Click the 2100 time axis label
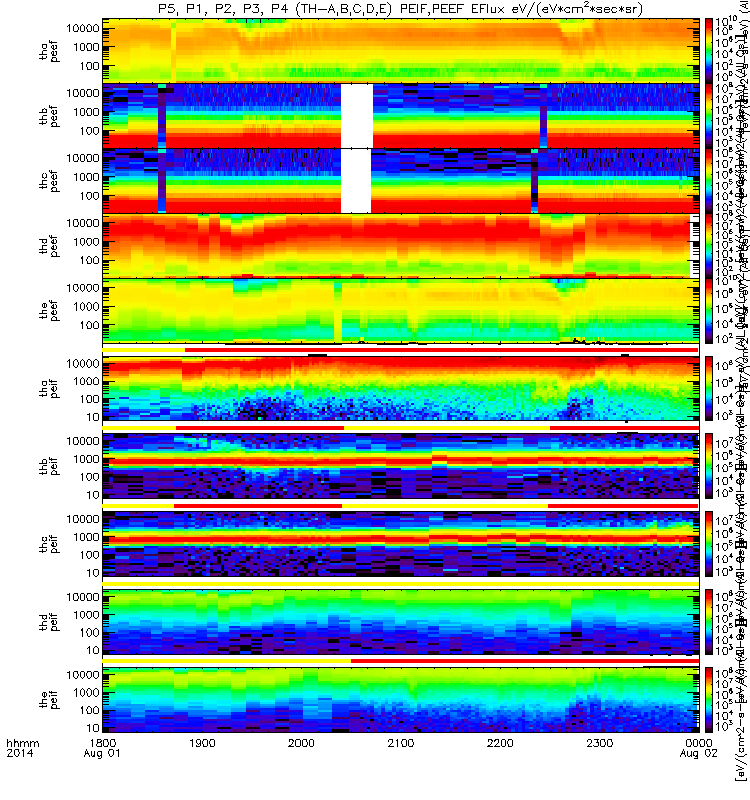 [401, 743]
